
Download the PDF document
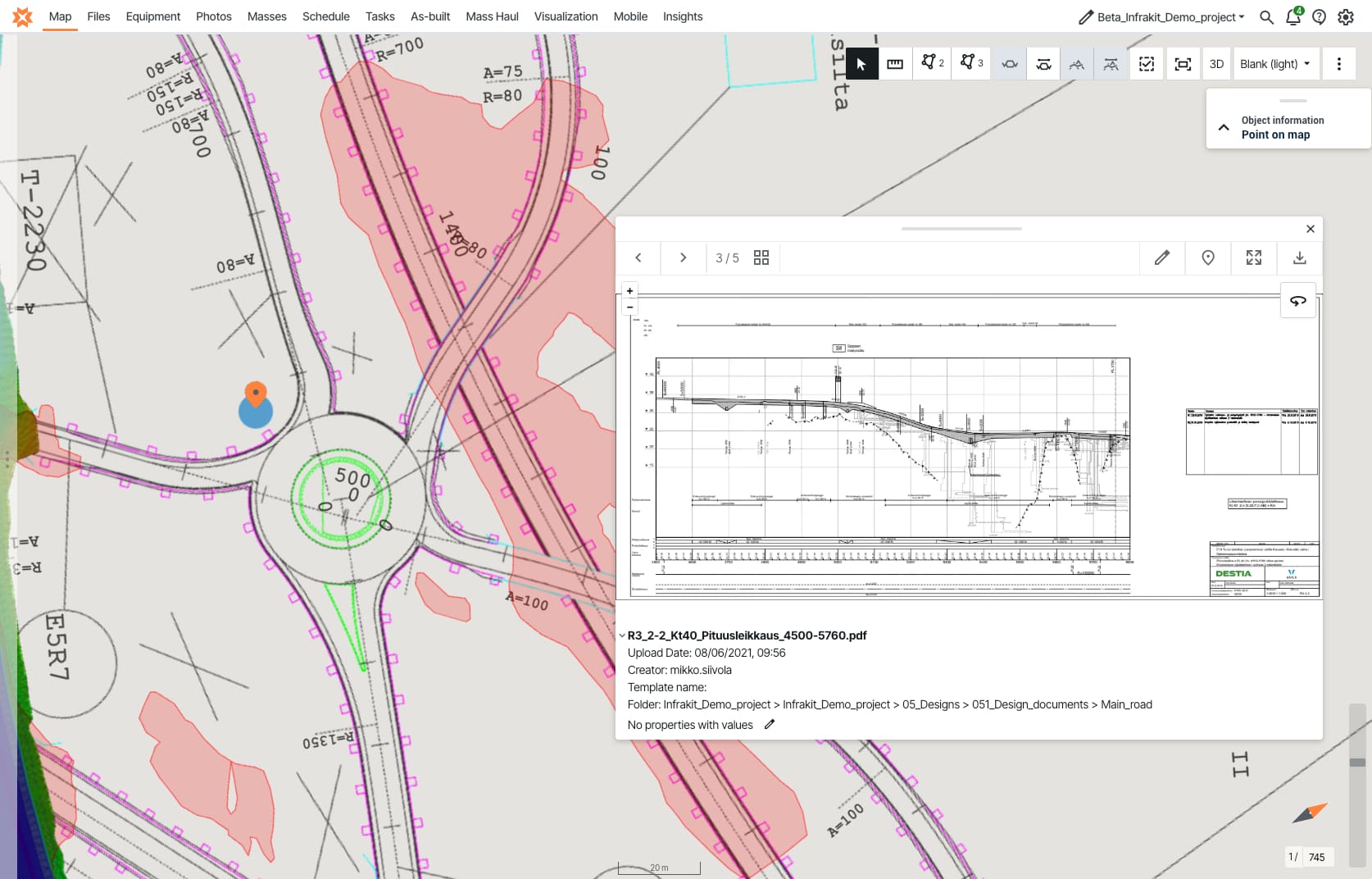[1300, 257]
